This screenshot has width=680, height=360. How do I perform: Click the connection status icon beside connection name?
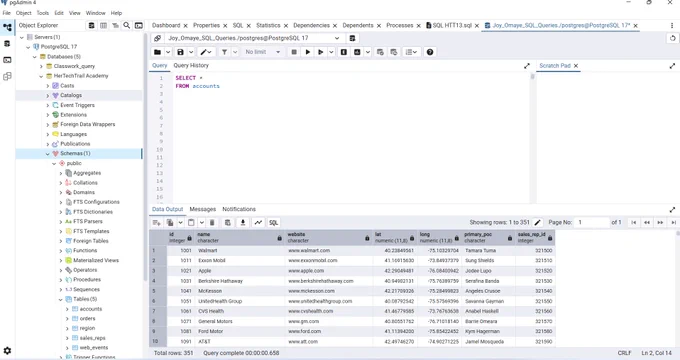[157, 38]
